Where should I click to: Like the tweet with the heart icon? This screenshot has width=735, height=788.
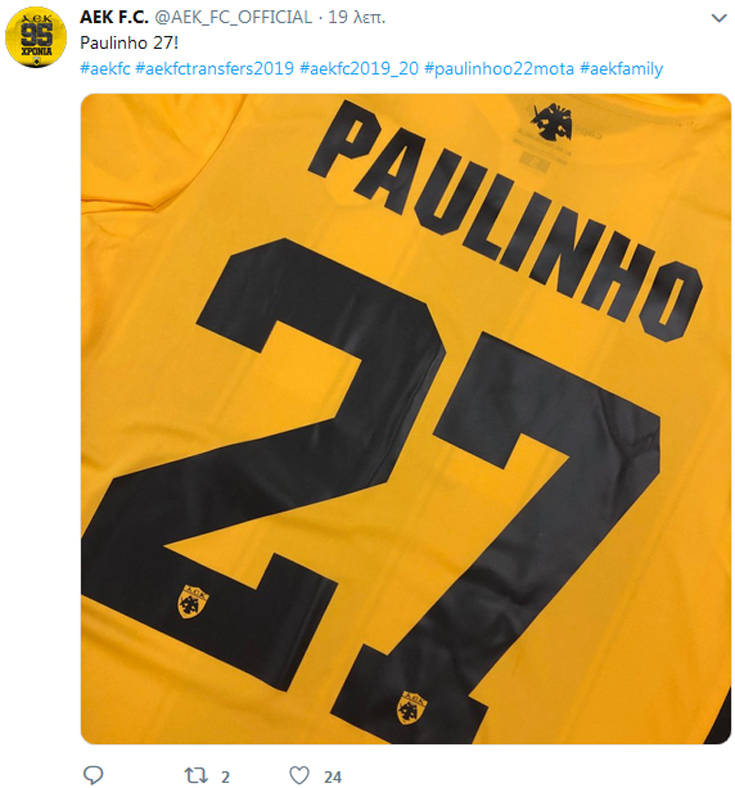[299, 775]
